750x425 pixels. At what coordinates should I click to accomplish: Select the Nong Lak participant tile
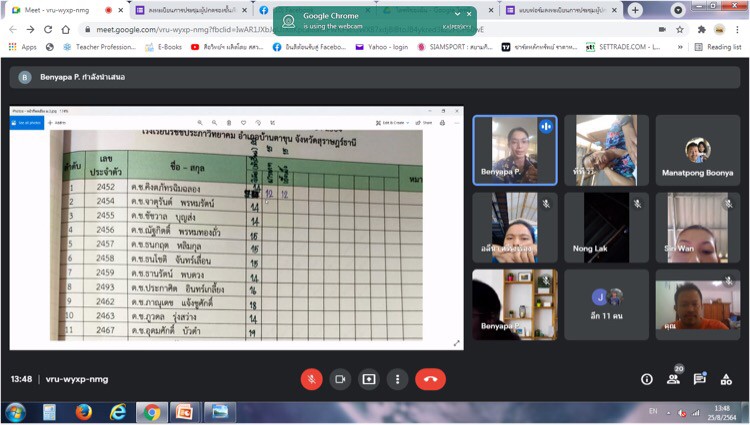coord(606,228)
